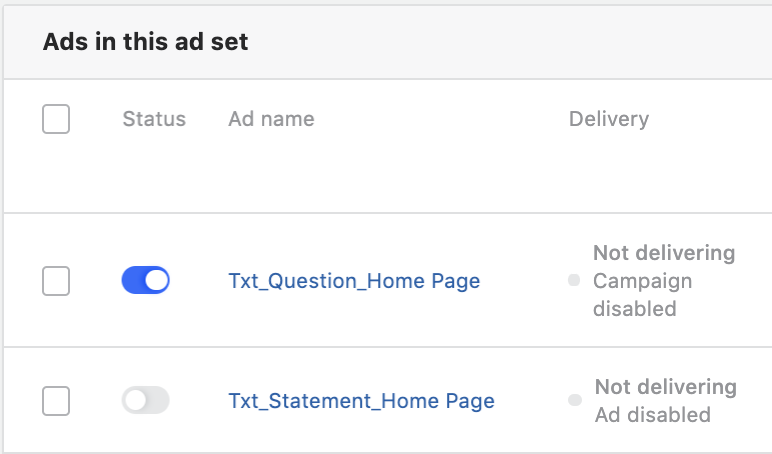
Task: Tick the select-all ads checkbox in header
Action: (56, 120)
